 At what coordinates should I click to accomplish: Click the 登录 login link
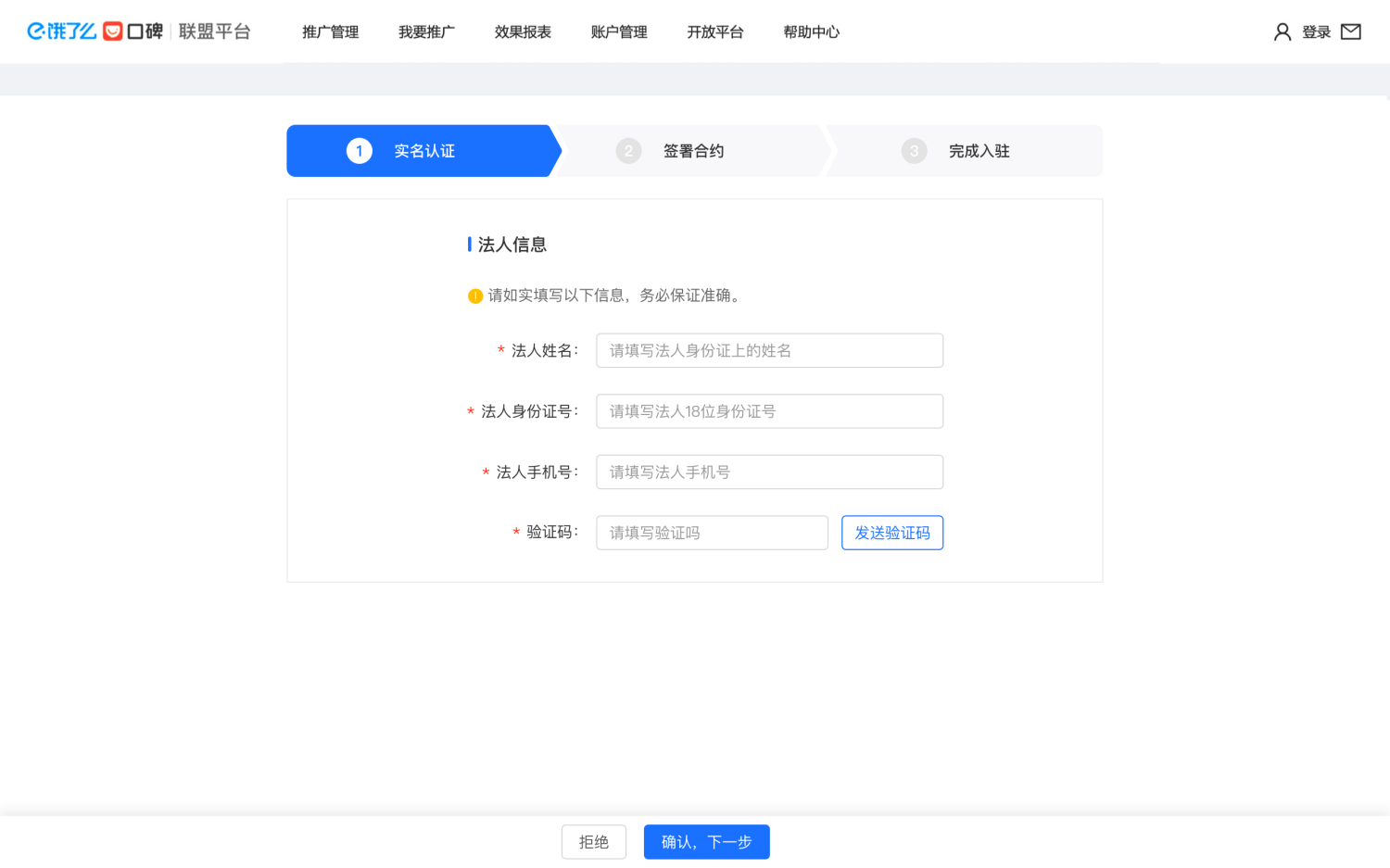[1317, 32]
